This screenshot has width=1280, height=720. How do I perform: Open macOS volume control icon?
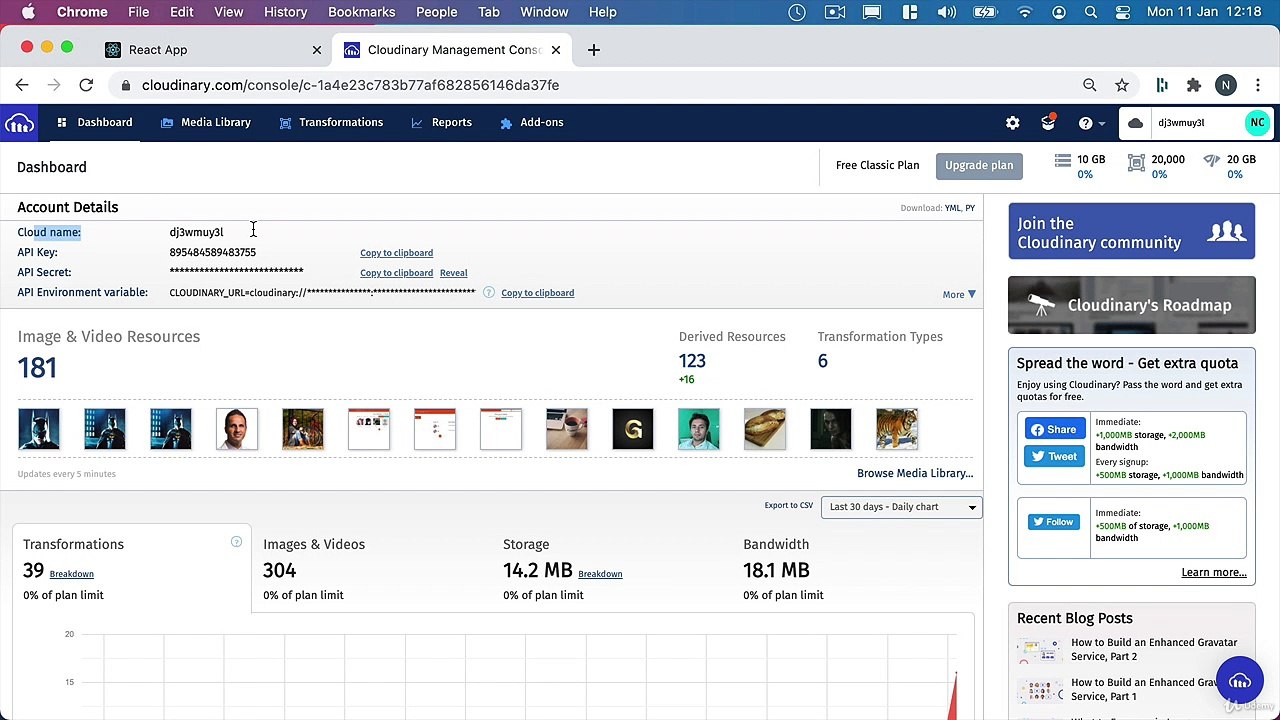pos(946,12)
